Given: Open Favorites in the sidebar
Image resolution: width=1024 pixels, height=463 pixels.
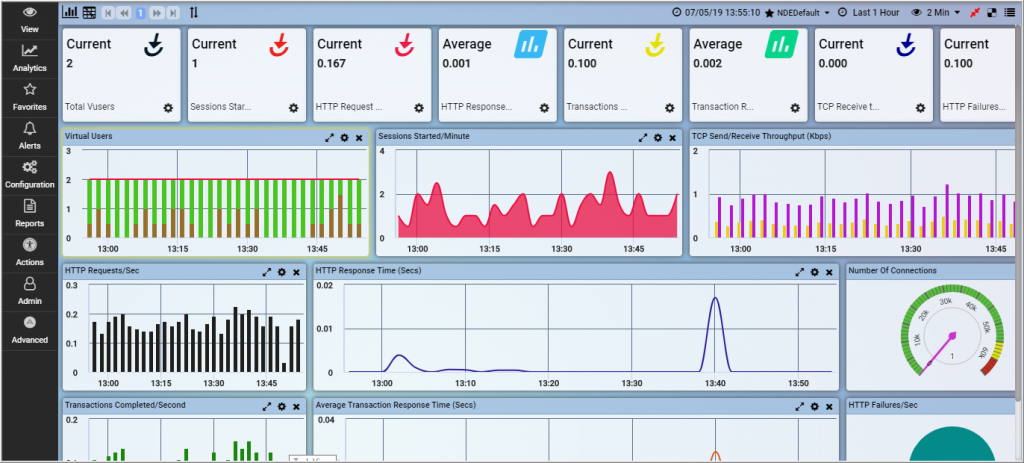Looking at the screenshot, I should [x=29, y=97].
